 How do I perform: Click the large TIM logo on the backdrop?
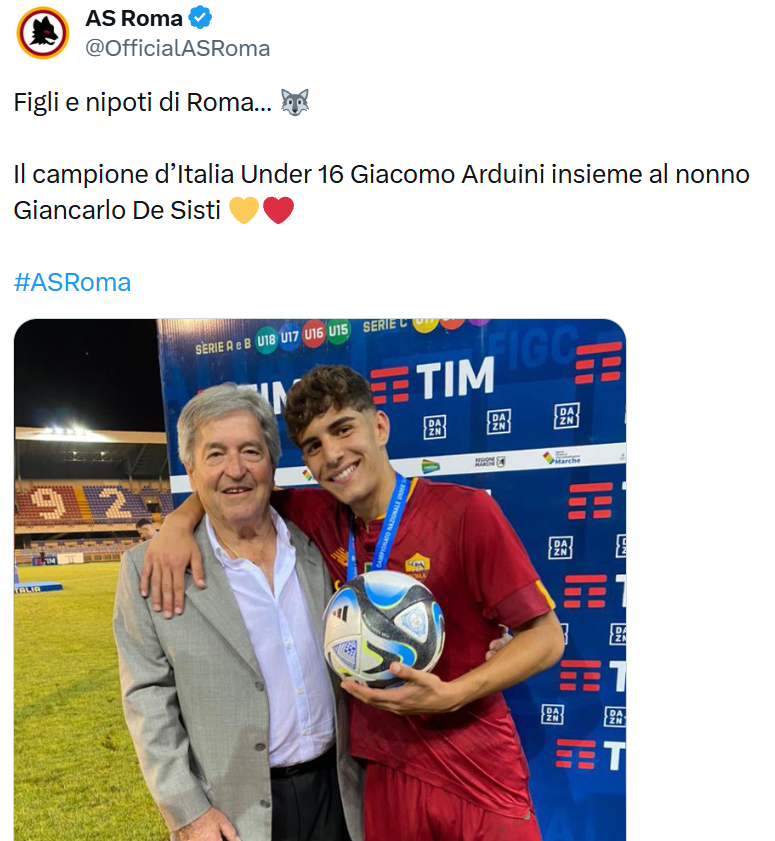(455, 380)
